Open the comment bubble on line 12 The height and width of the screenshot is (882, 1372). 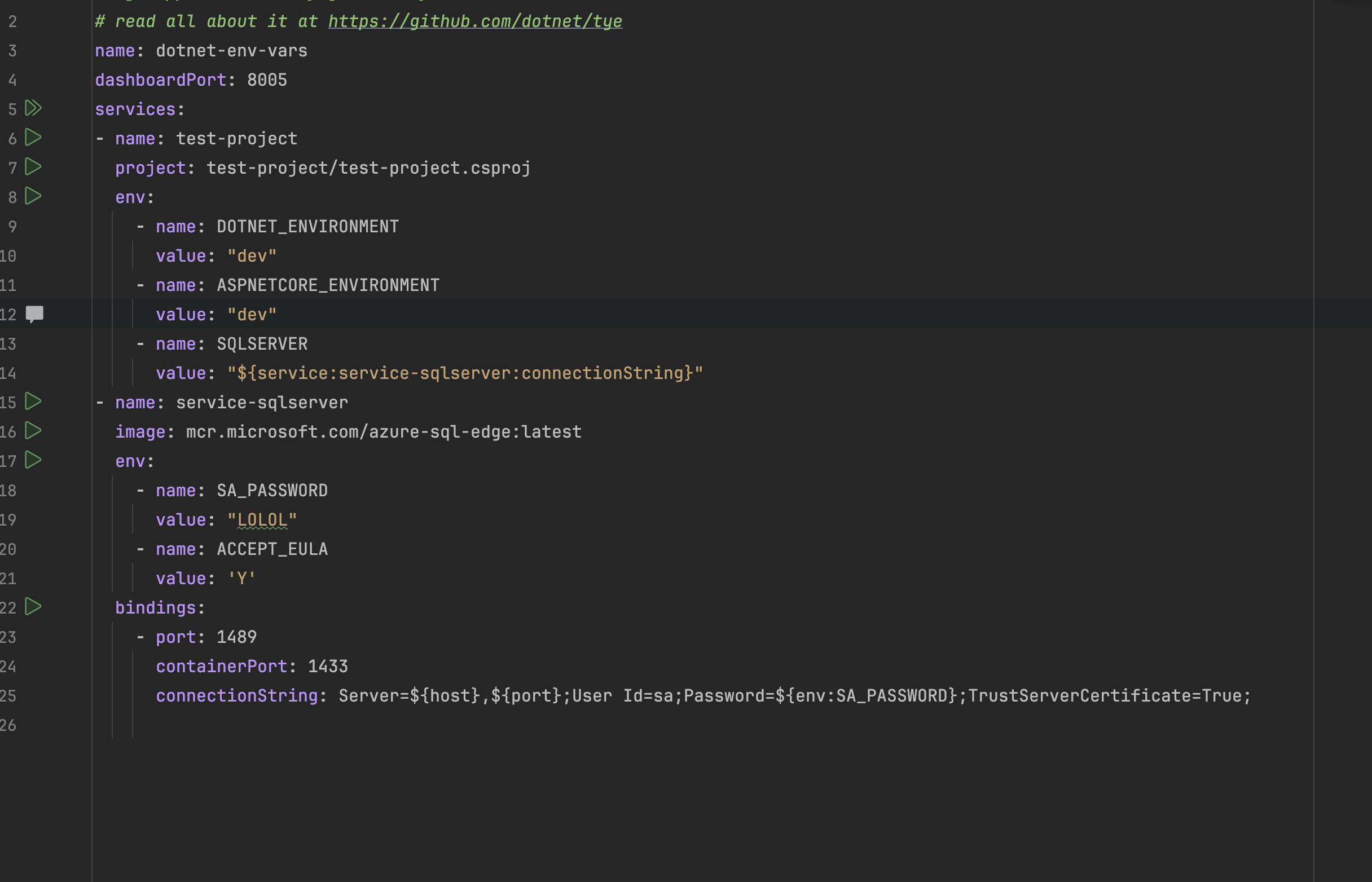coord(34,314)
